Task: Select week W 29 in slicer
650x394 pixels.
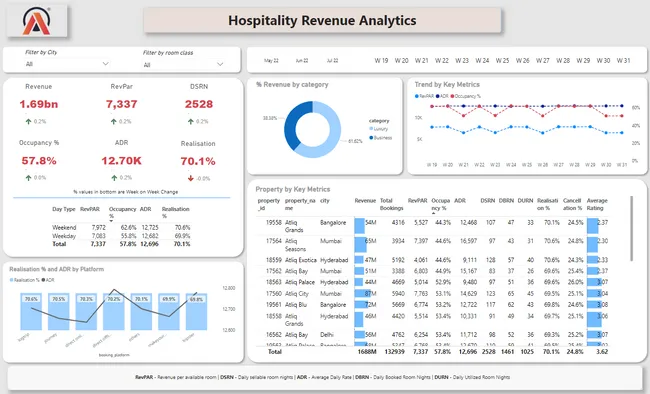Action: point(583,61)
